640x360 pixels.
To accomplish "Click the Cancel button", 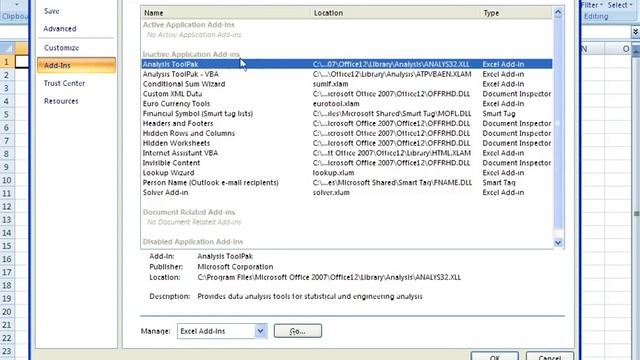I will click(549, 356).
